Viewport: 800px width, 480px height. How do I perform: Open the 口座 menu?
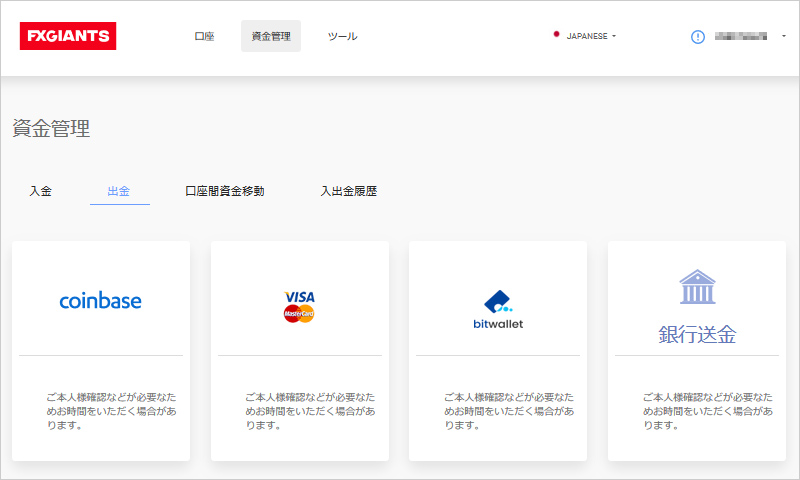click(204, 36)
